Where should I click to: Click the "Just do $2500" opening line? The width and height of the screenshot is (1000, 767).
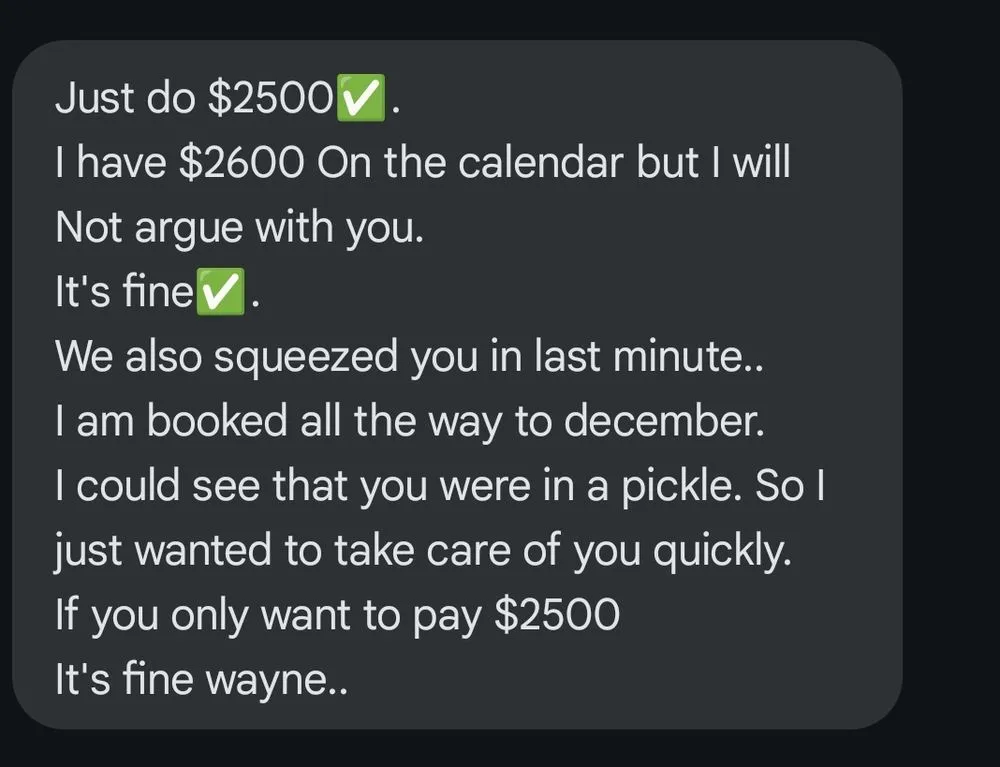coord(193,99)
